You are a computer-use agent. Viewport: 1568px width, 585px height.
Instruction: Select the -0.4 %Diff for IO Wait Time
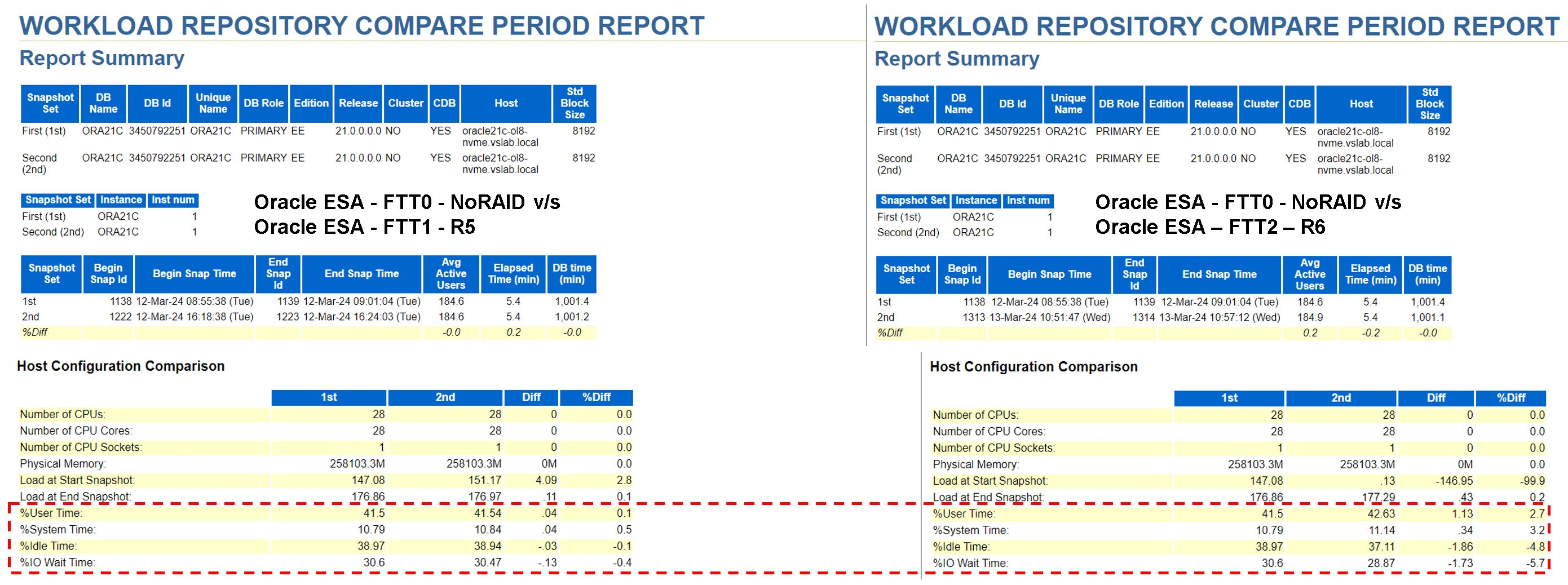(x=622, y=562)
